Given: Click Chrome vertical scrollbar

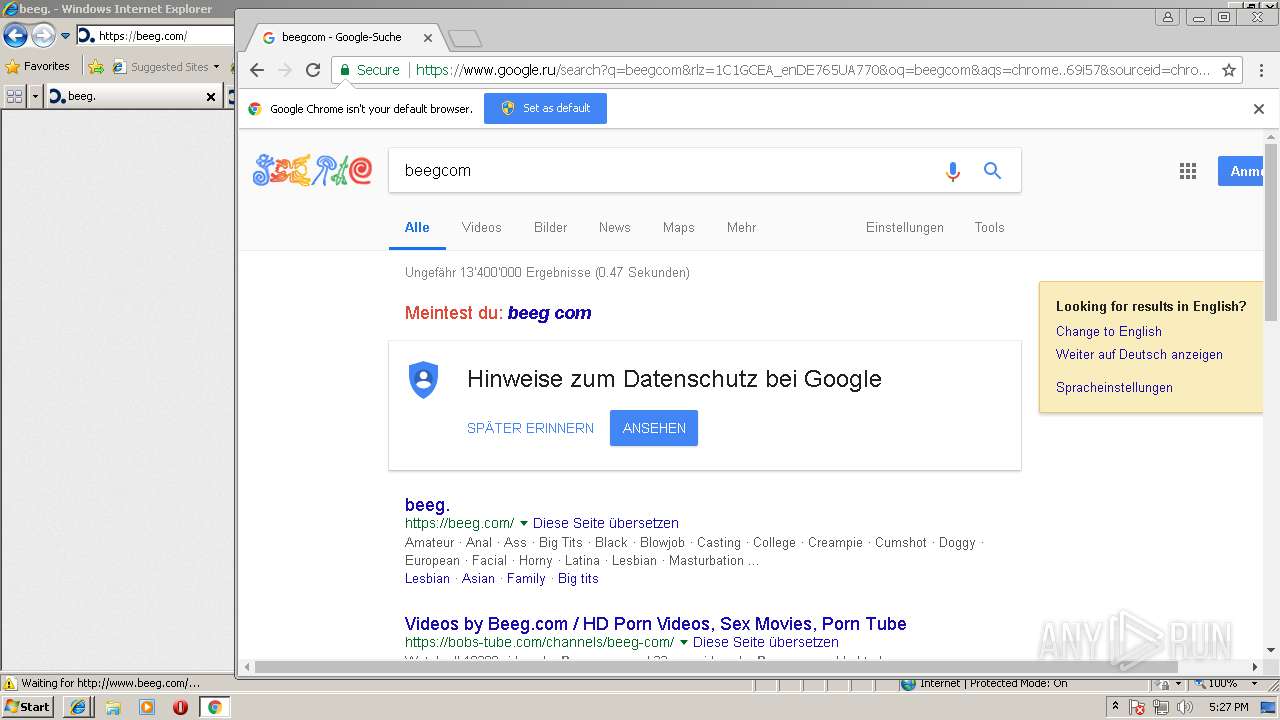Looking at the screenshot, I should point(1271,232).
